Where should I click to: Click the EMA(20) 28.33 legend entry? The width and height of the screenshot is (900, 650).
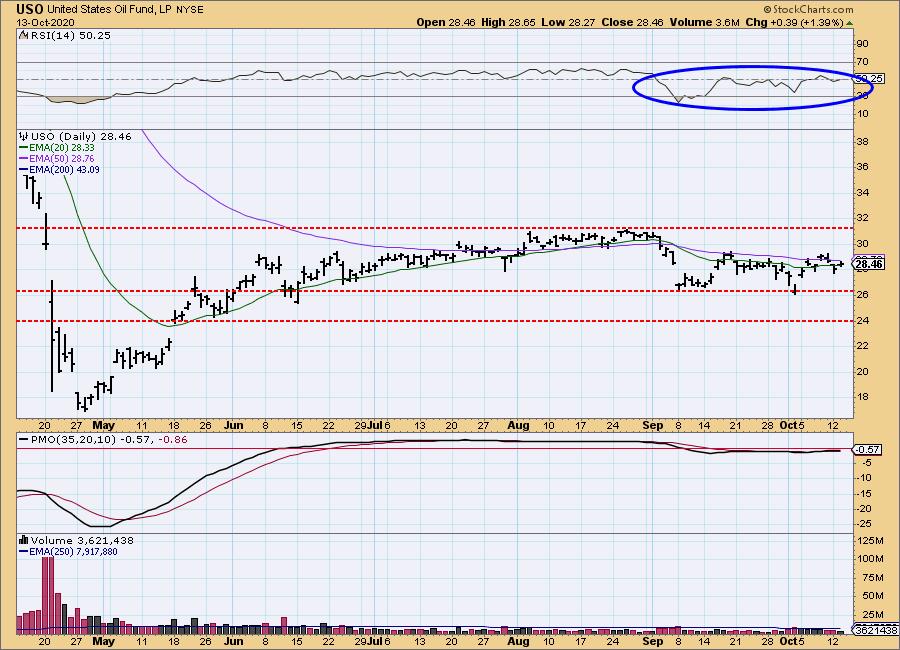click(57, 148)
